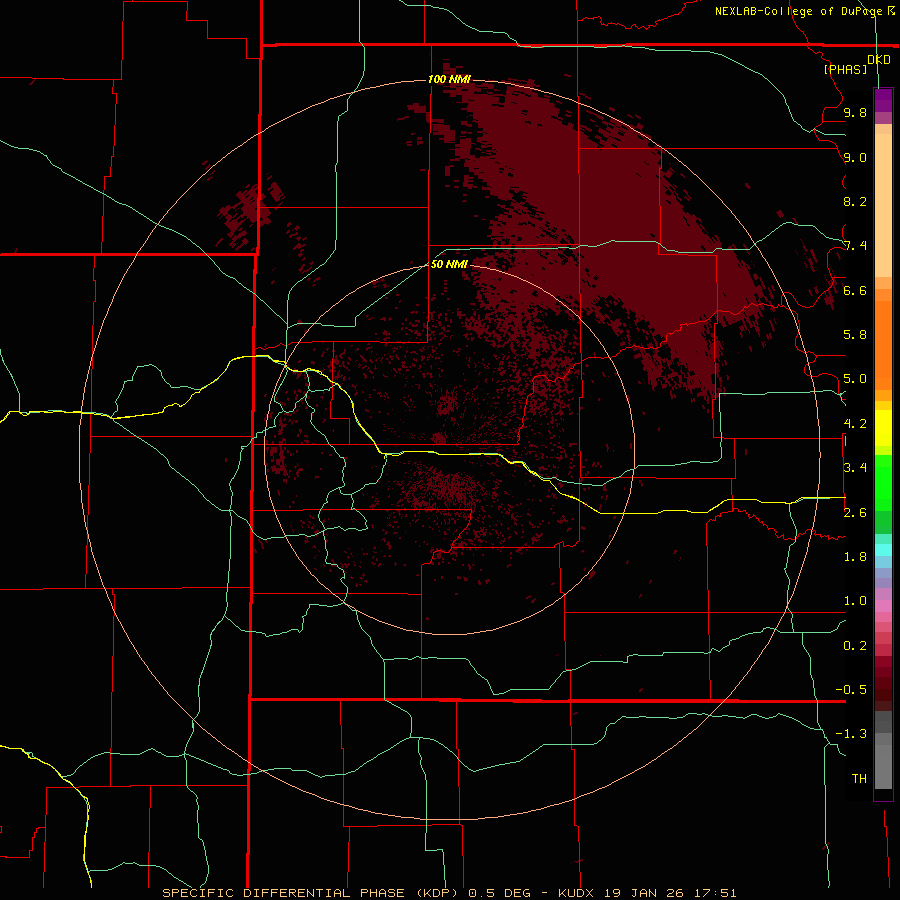Screen dimensions: 900x900
Task: Click the 0.2 value on color scale
Action: tap(855, 646)
